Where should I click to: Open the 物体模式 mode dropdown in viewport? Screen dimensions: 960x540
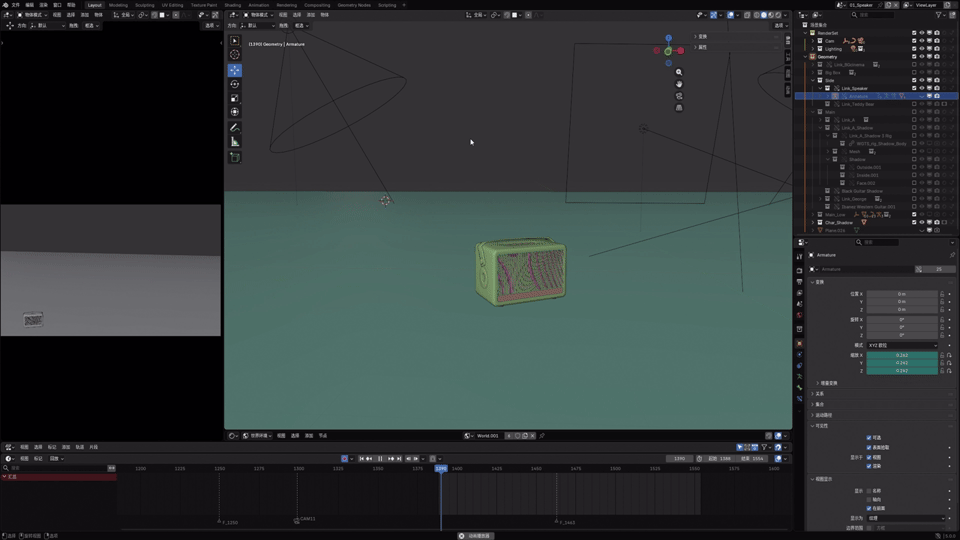tap(258, 15)
